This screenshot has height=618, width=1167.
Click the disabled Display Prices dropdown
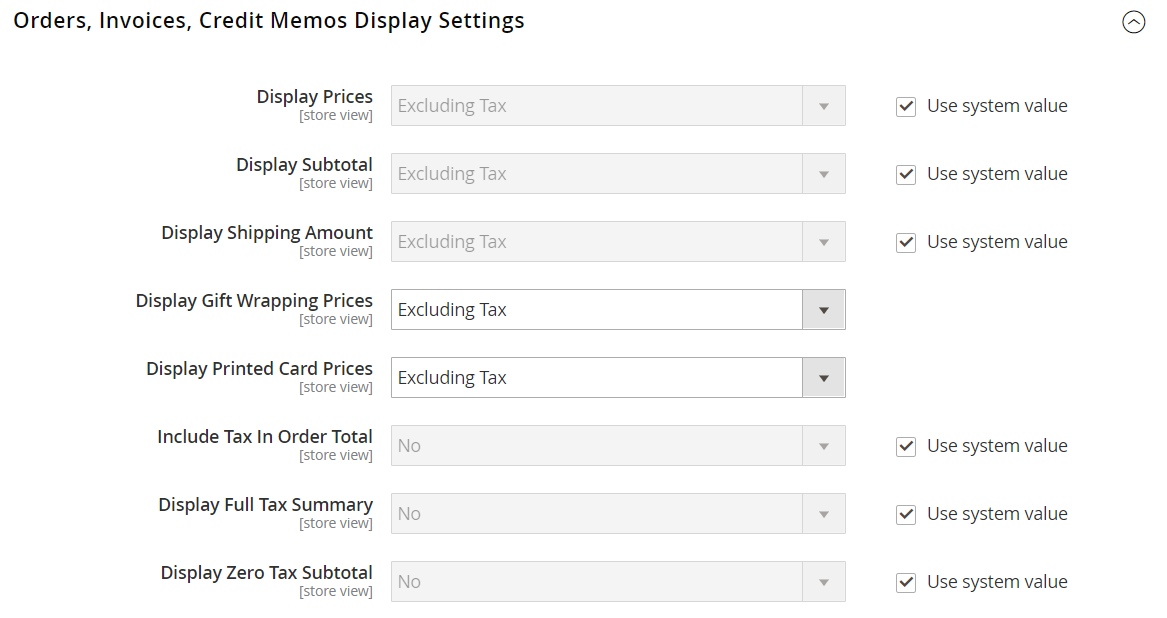click(618, 106)
